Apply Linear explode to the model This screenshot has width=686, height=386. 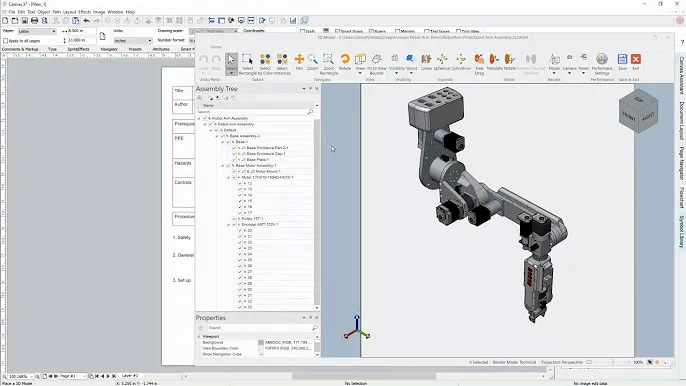426,62
